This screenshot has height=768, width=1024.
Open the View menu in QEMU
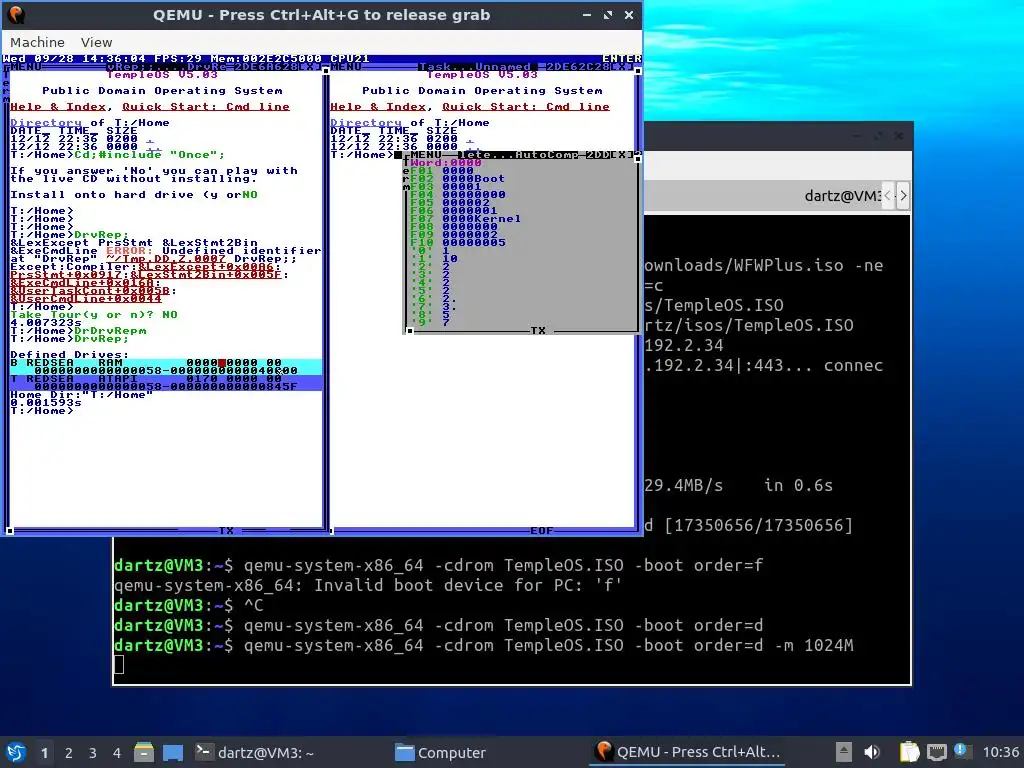click(x=96, y=42)
